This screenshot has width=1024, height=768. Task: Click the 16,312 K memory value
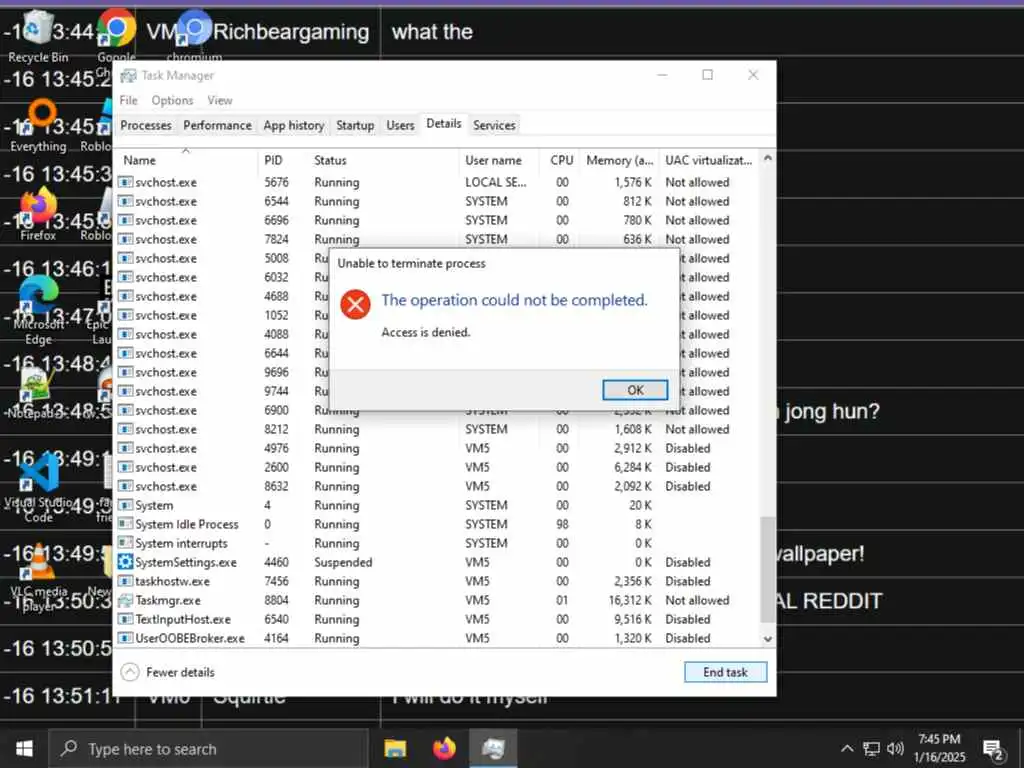[x=630, y=600]
